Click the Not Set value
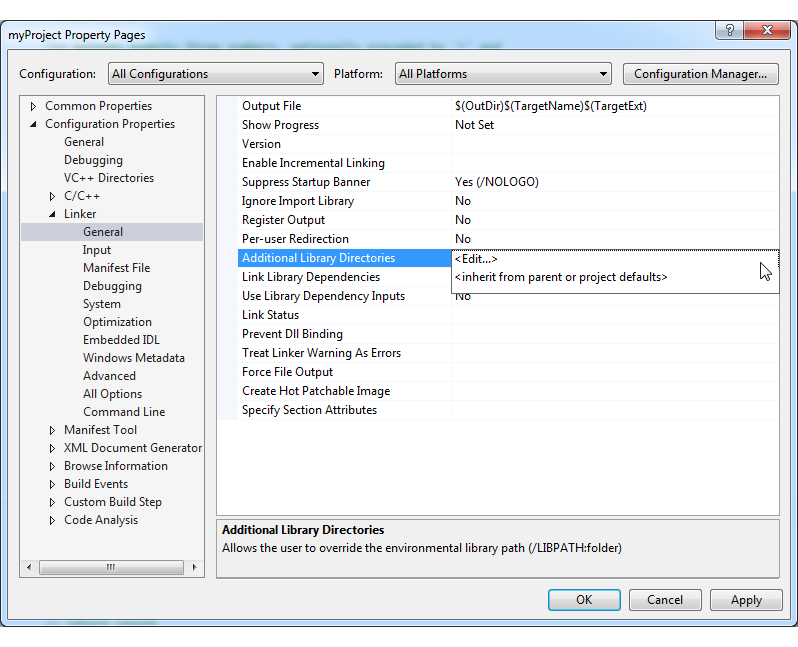 tap(474, 125)
